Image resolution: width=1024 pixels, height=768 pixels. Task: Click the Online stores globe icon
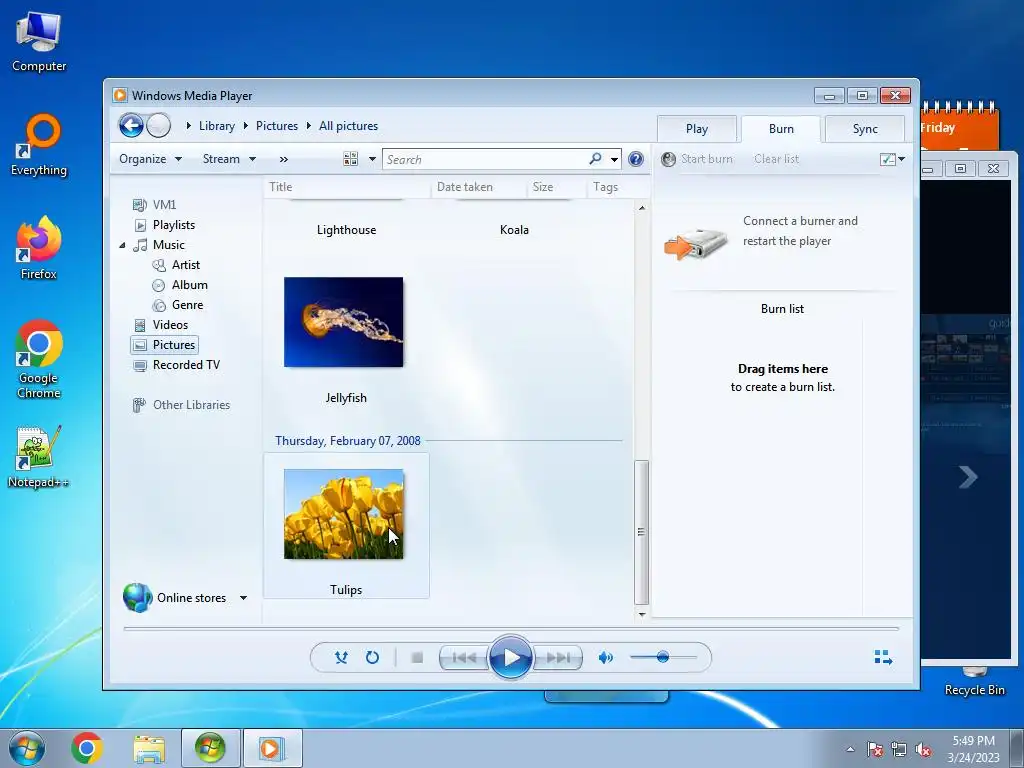pos(137,598)
